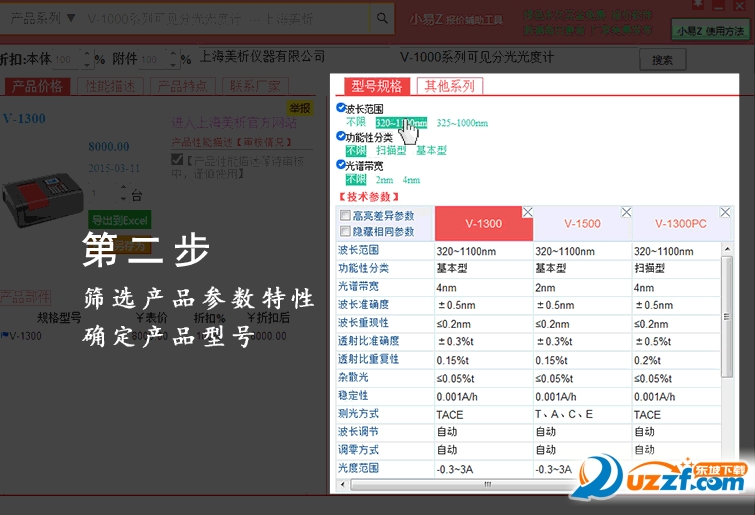Click the V-1300 product name link

(24, 118)
